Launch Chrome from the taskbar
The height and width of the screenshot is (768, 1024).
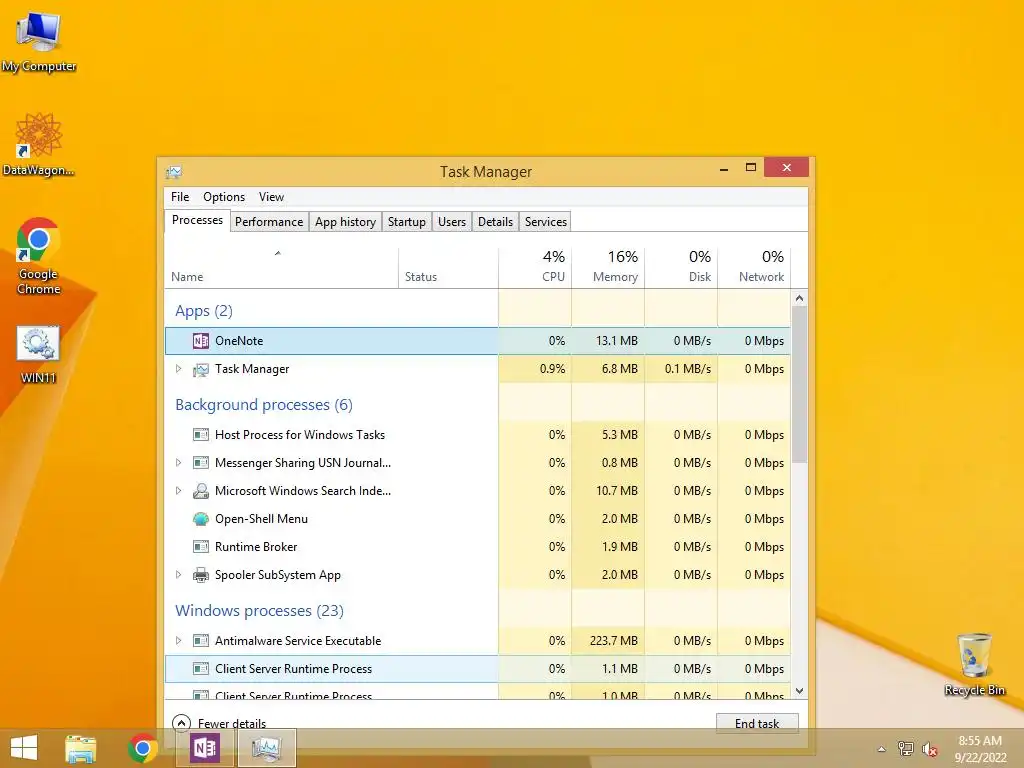(x=143, y=748)
